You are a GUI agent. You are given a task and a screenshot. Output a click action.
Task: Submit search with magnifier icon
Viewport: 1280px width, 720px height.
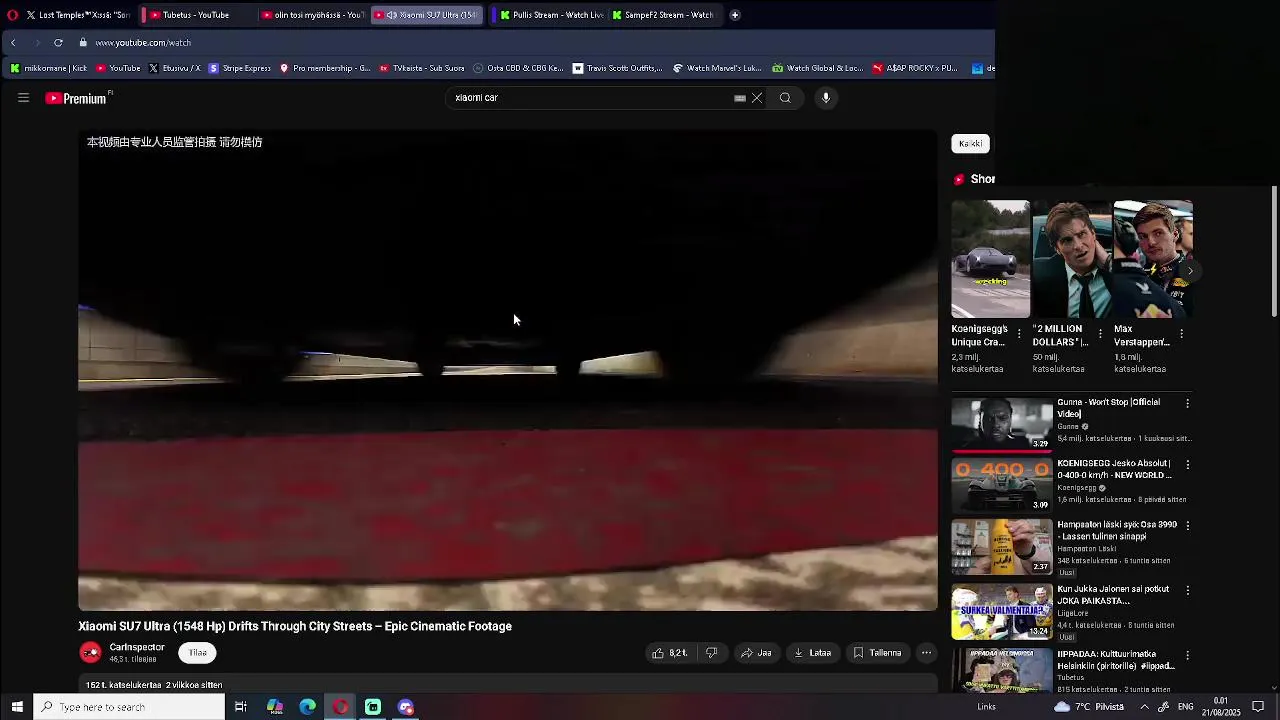[785, 98]
